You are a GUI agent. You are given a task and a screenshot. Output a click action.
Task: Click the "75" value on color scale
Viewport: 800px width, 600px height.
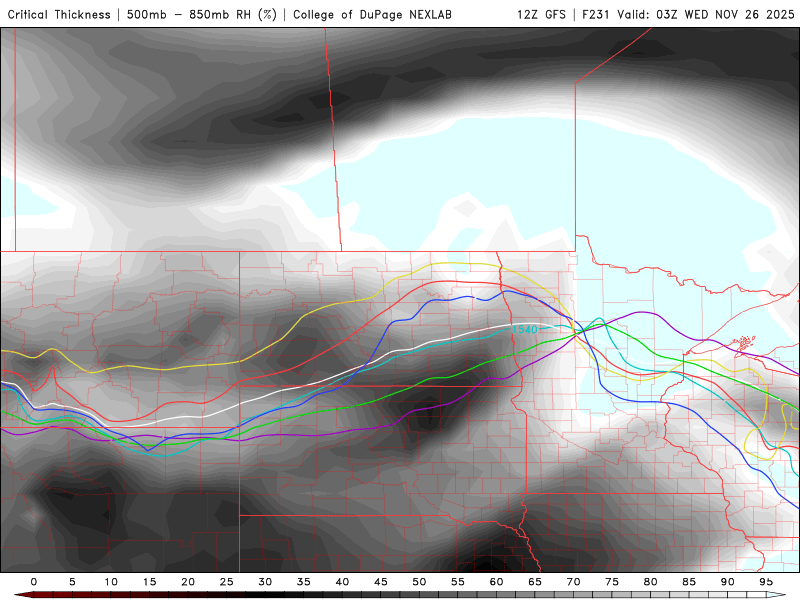612,582
